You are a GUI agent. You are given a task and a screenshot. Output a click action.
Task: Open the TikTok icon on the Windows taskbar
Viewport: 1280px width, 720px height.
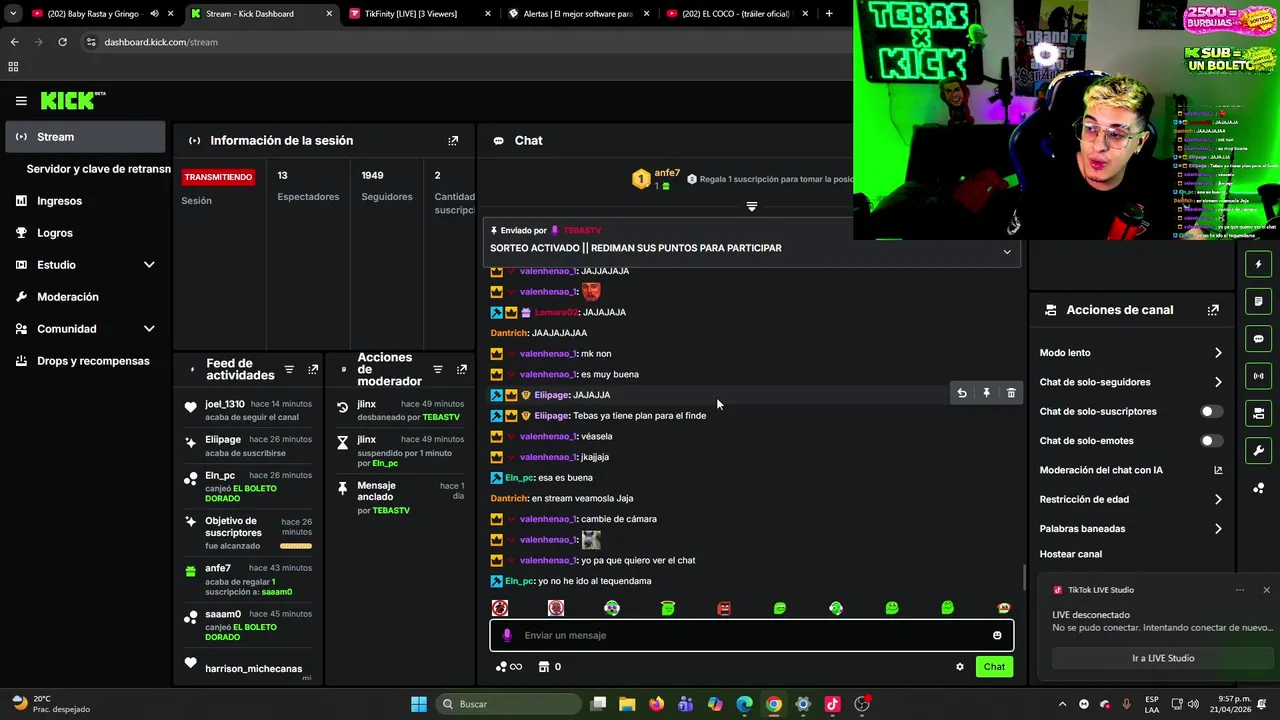[x=832, y=704]
